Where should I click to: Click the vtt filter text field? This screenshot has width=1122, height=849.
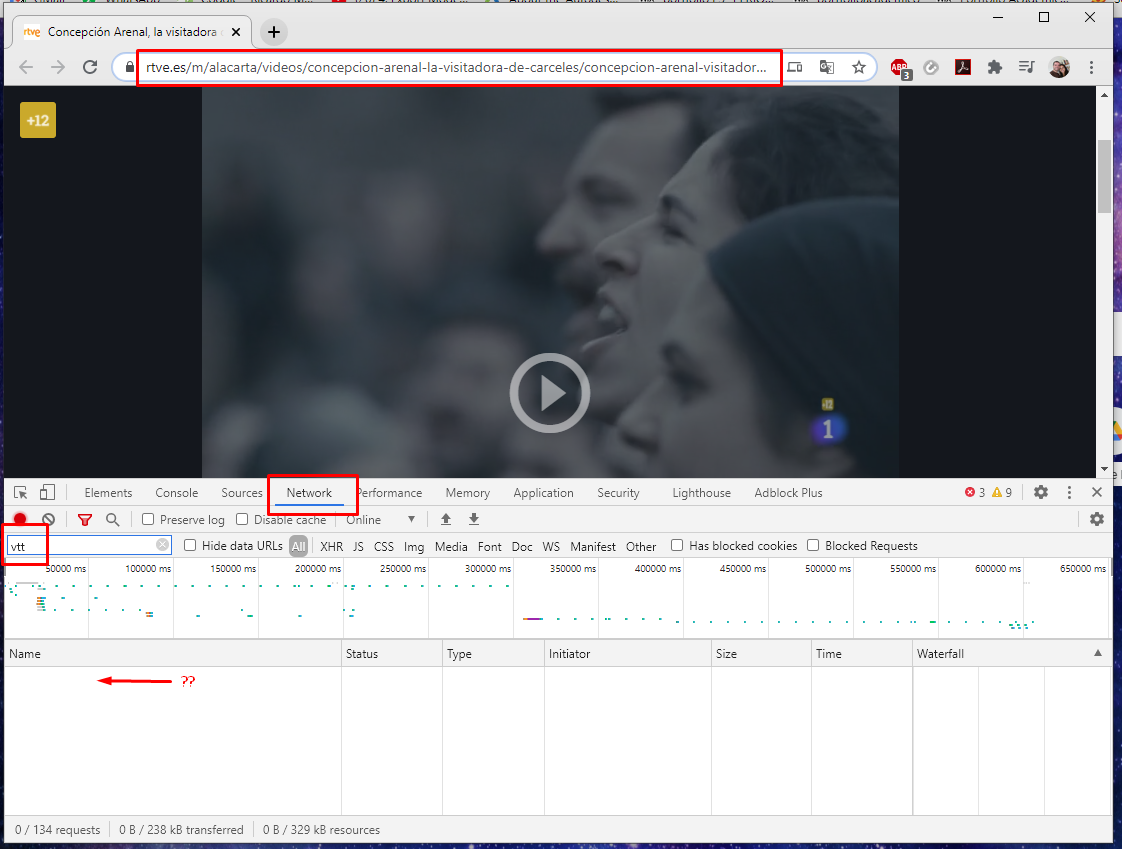coord(80,546)
